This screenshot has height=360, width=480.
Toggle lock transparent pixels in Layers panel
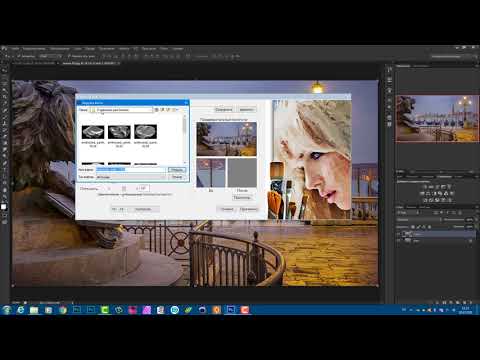pyautogui.click(x=413, y=227)
